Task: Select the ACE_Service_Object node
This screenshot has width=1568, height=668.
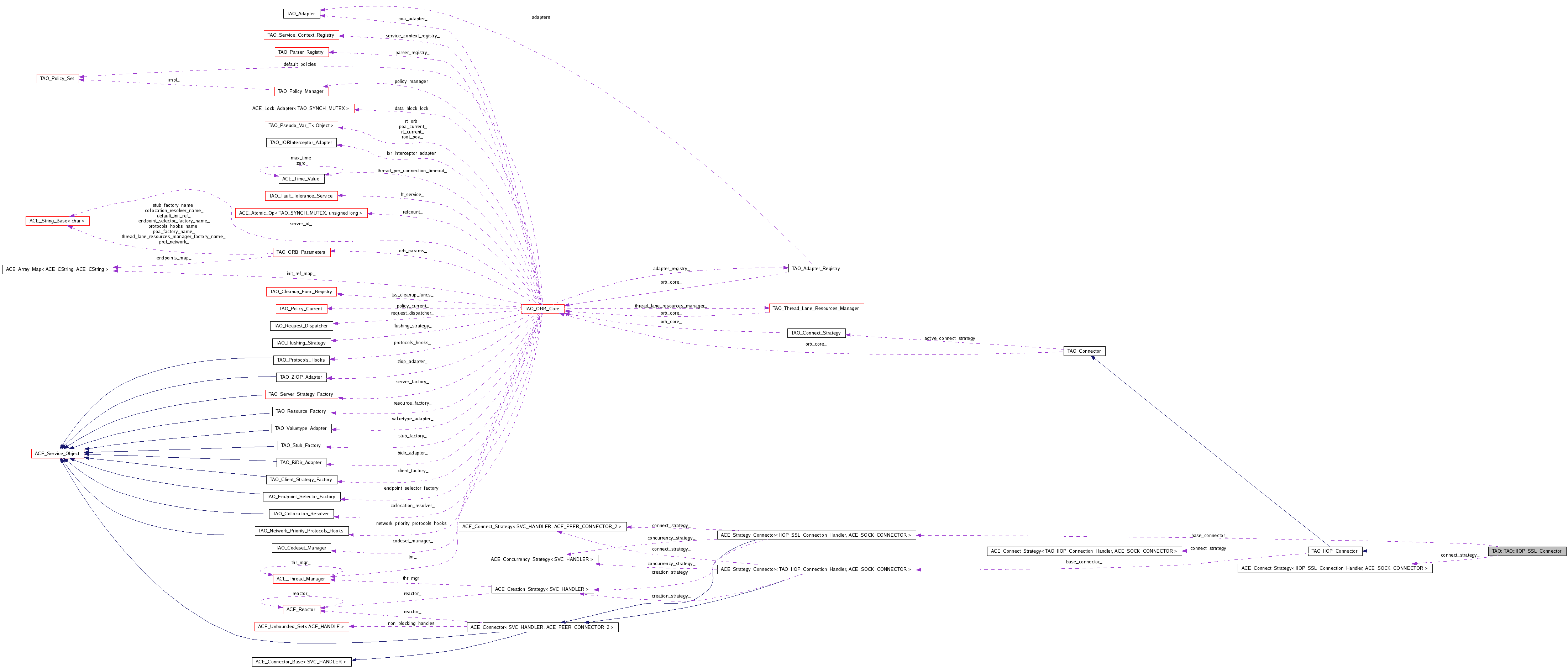Action: click(57, 453)
